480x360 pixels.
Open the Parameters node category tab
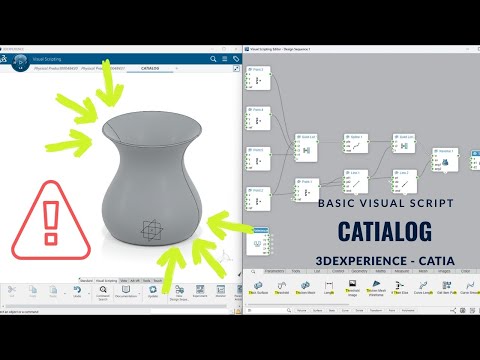(x=274, y=271)
